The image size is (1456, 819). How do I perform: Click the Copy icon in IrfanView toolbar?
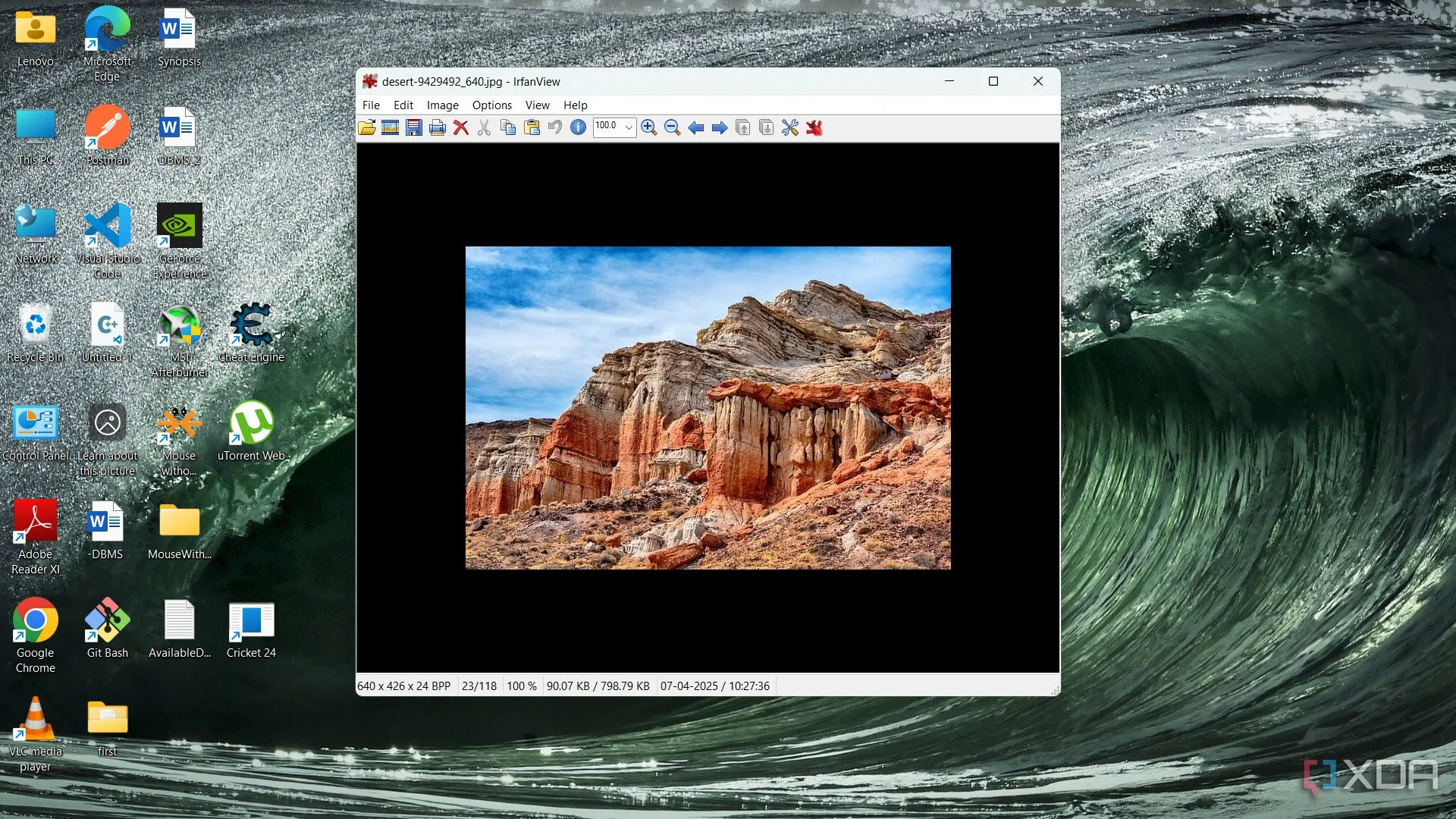508,127
